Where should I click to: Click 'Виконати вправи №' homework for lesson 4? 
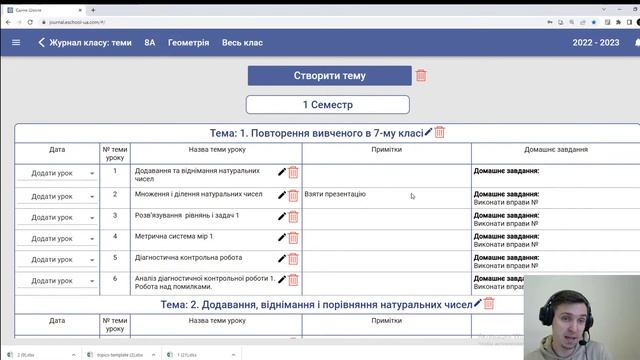(x=506, y=244)
